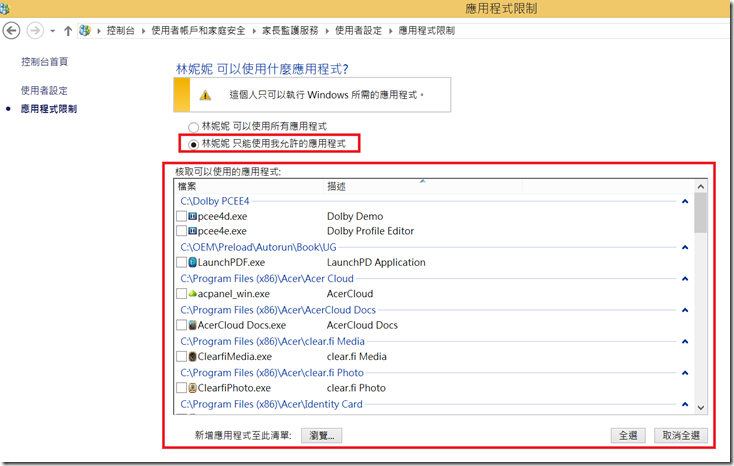The image size is (734, 466).
Task: Go to 控制台首頁 in left sidebar
Action: coord(44,62)
